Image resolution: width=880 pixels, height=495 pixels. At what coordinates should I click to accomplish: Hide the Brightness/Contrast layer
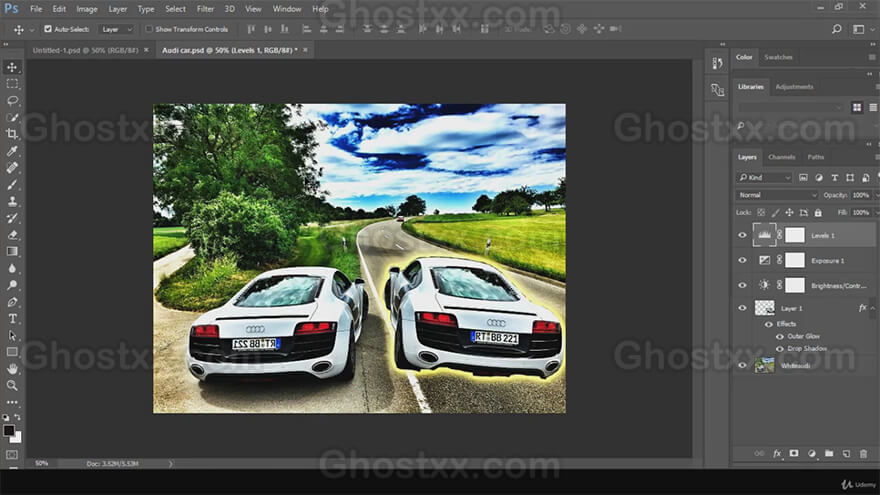742,285
